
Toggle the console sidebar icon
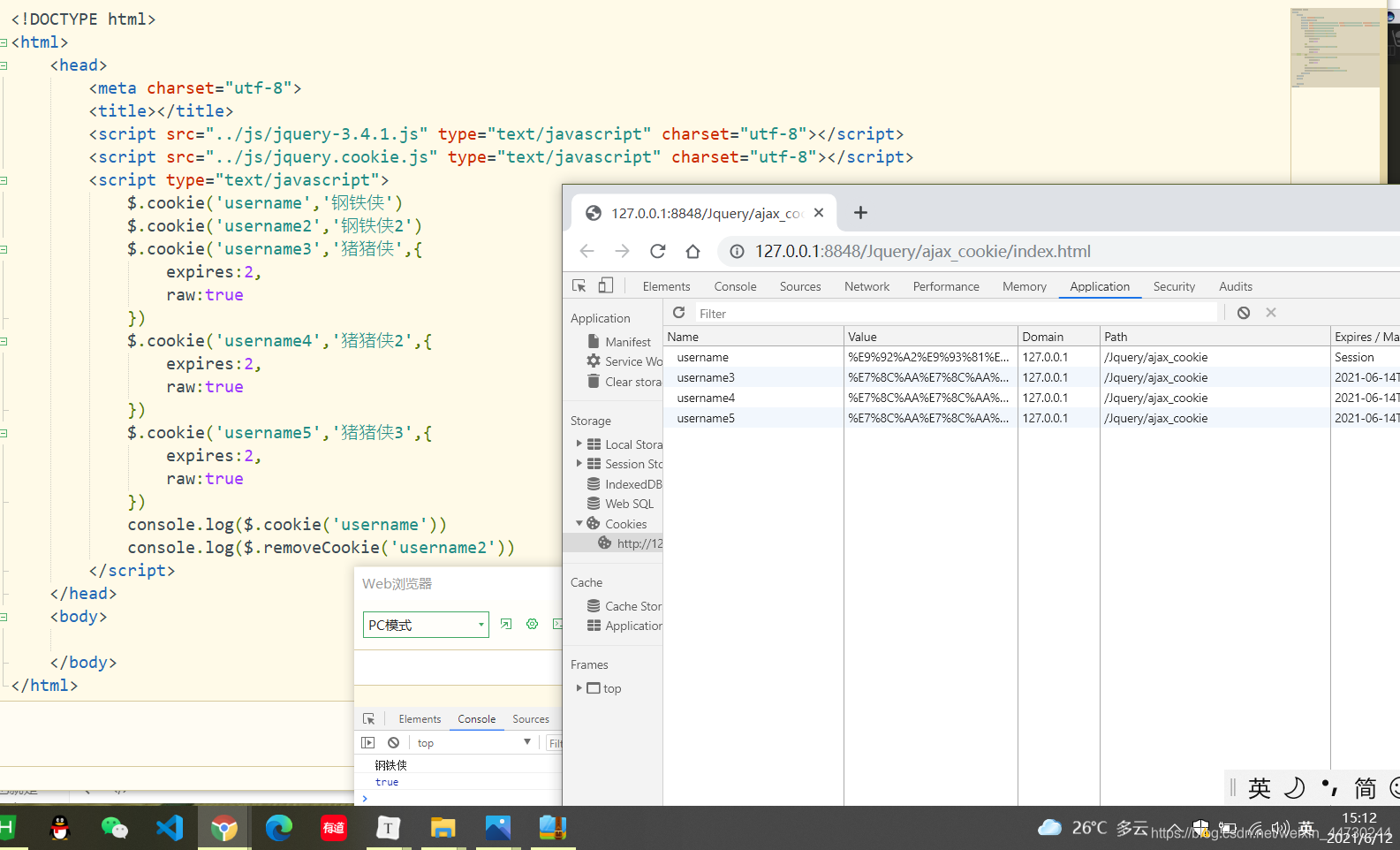pyautogui.click(x=368, y=743)
